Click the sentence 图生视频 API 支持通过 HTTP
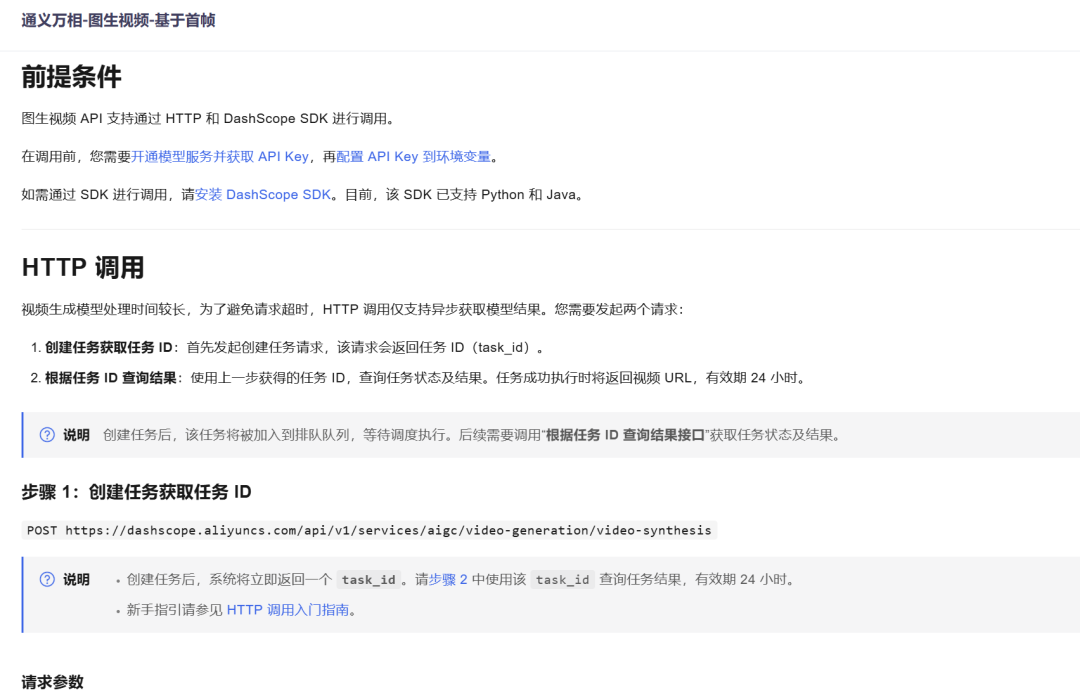Viewport: 1080px width, 700px height. (210, 119)
